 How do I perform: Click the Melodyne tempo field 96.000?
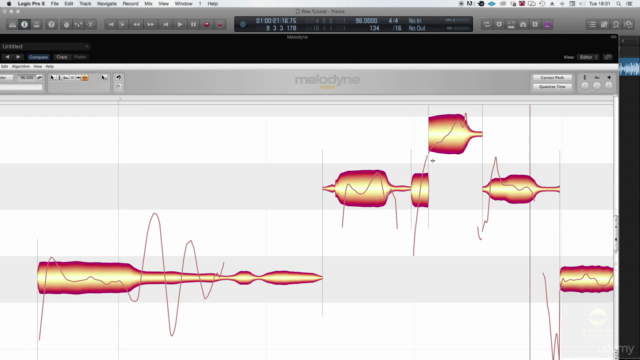click(27, 78)
